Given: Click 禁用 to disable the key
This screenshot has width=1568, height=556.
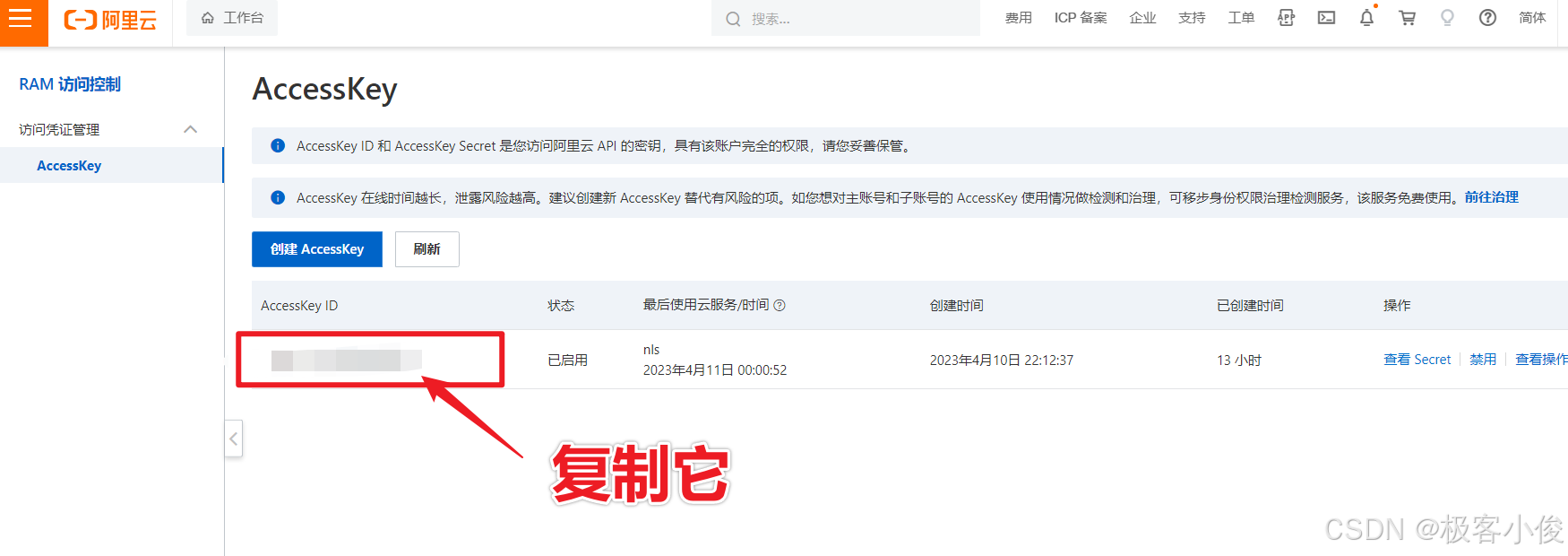Looking at the screenshot, I should coord(1483,360).
